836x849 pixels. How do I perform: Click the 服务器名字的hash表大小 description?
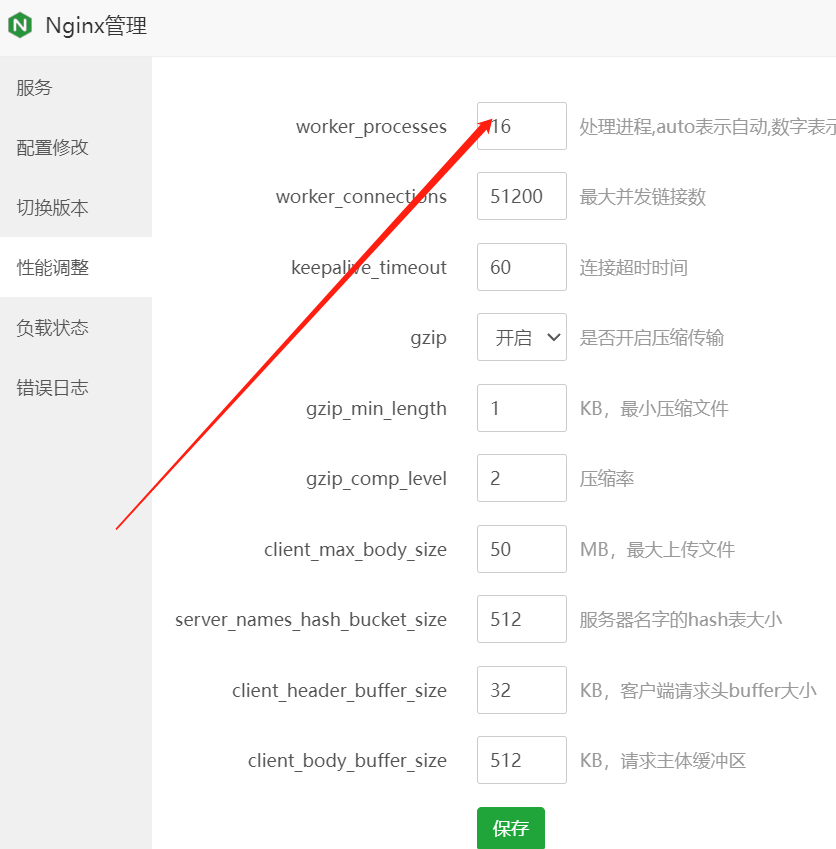pyautogui.click(x=681, y=619)
